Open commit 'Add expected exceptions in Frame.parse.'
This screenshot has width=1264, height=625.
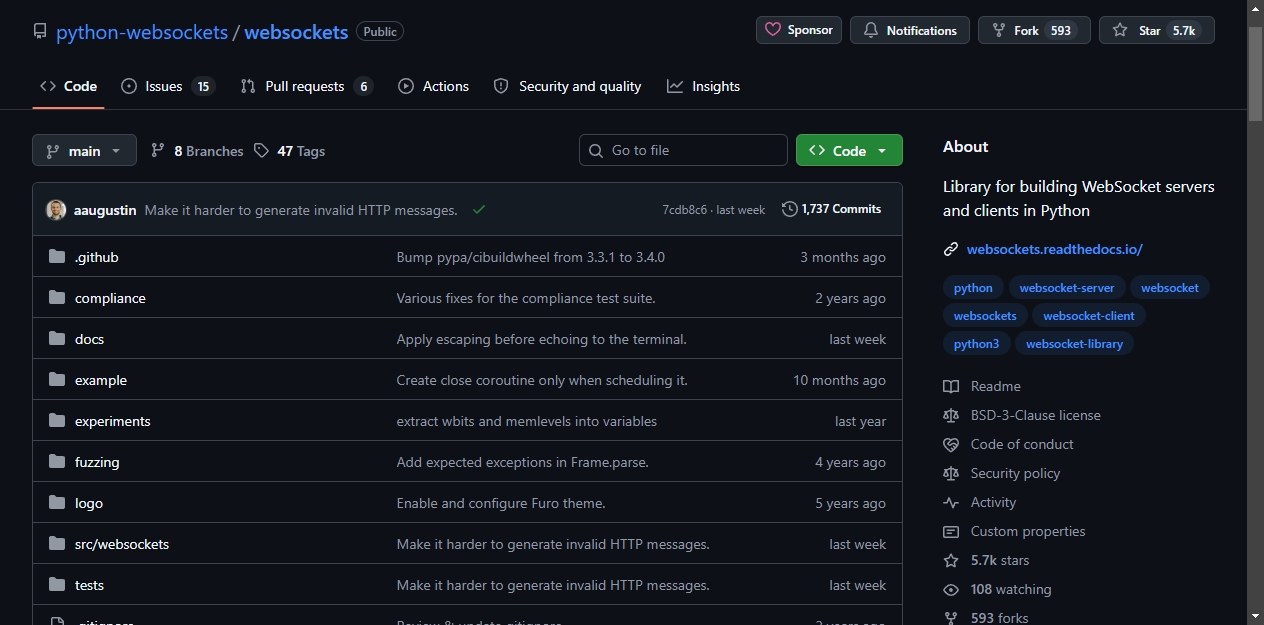coord(523,462)
